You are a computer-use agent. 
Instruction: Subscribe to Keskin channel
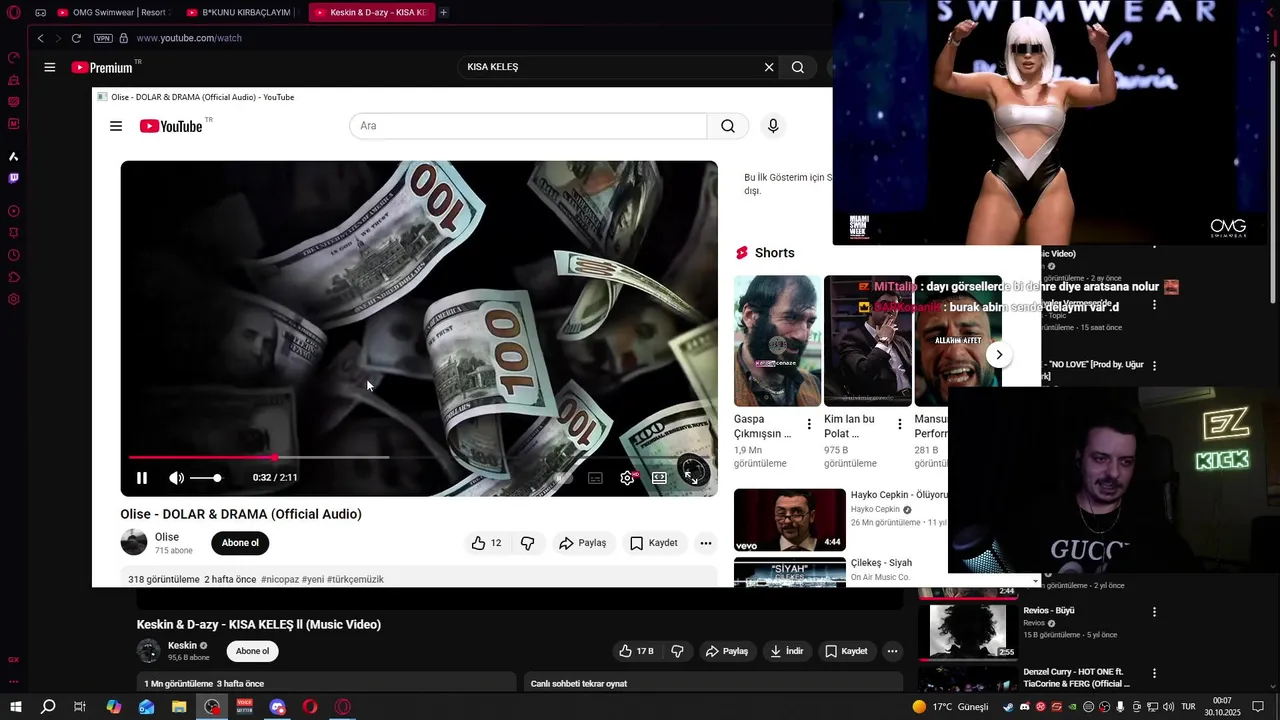point(252,651)
